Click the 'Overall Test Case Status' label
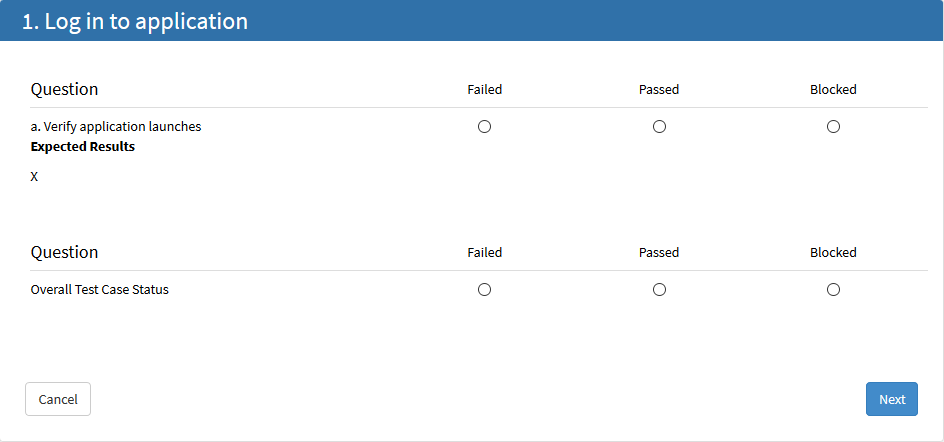This screenshot has height=442, width=944. pyautogui.click(x=100, y=290)
